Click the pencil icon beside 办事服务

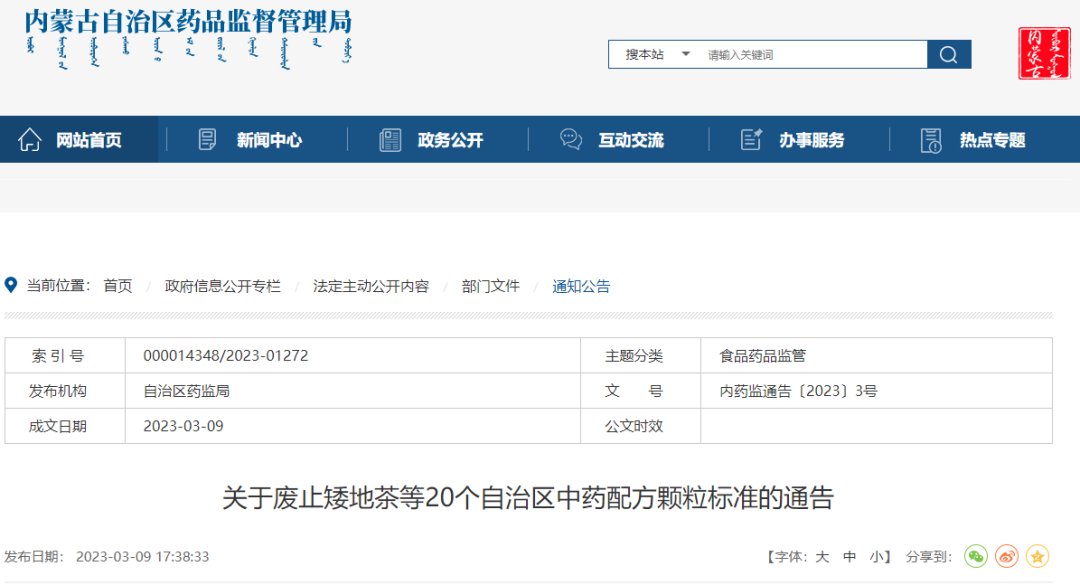752,140
